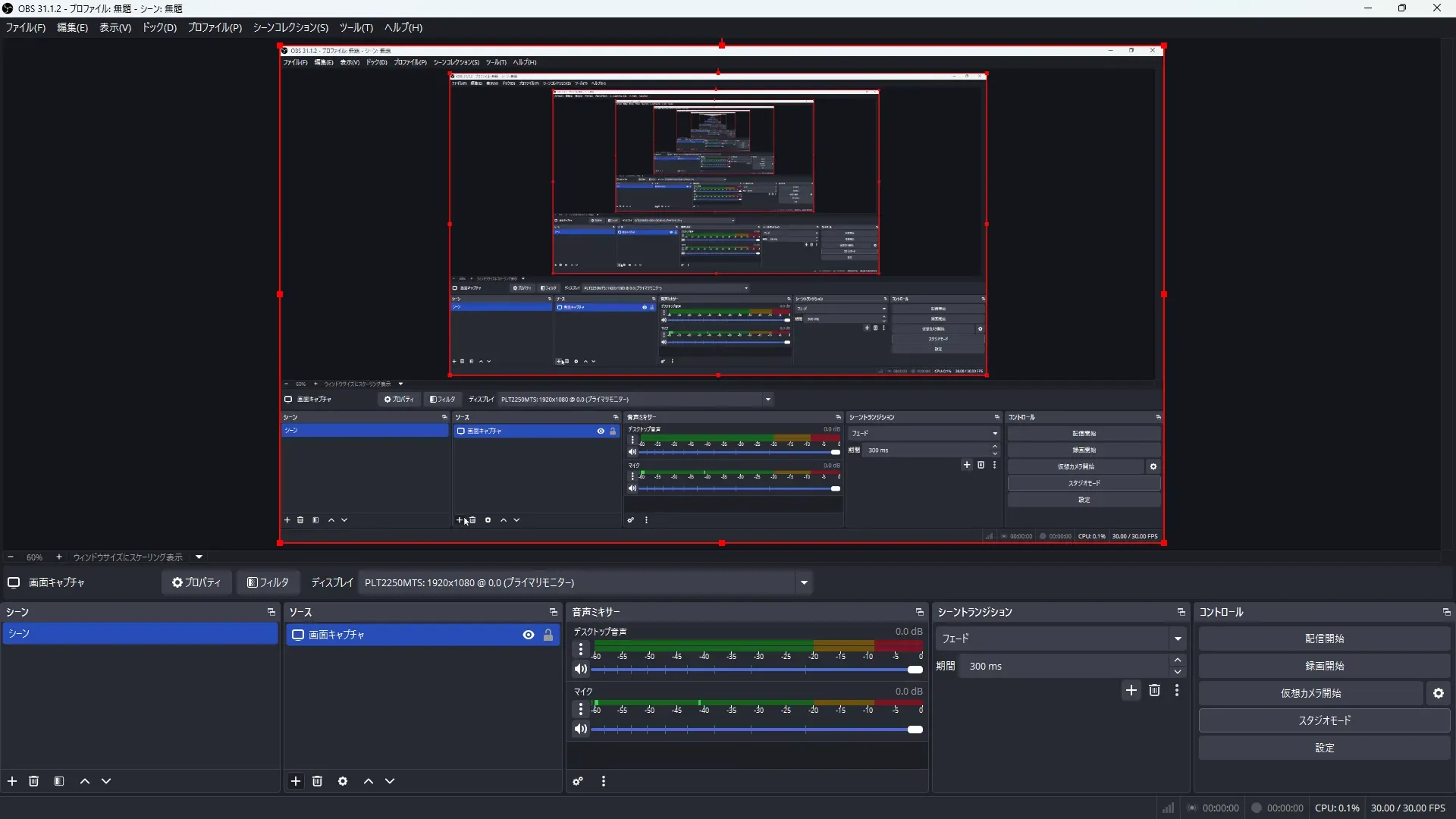Open the プロファイル(P) menu
The image size is (1456, 819).
click(x=215, y=27)
